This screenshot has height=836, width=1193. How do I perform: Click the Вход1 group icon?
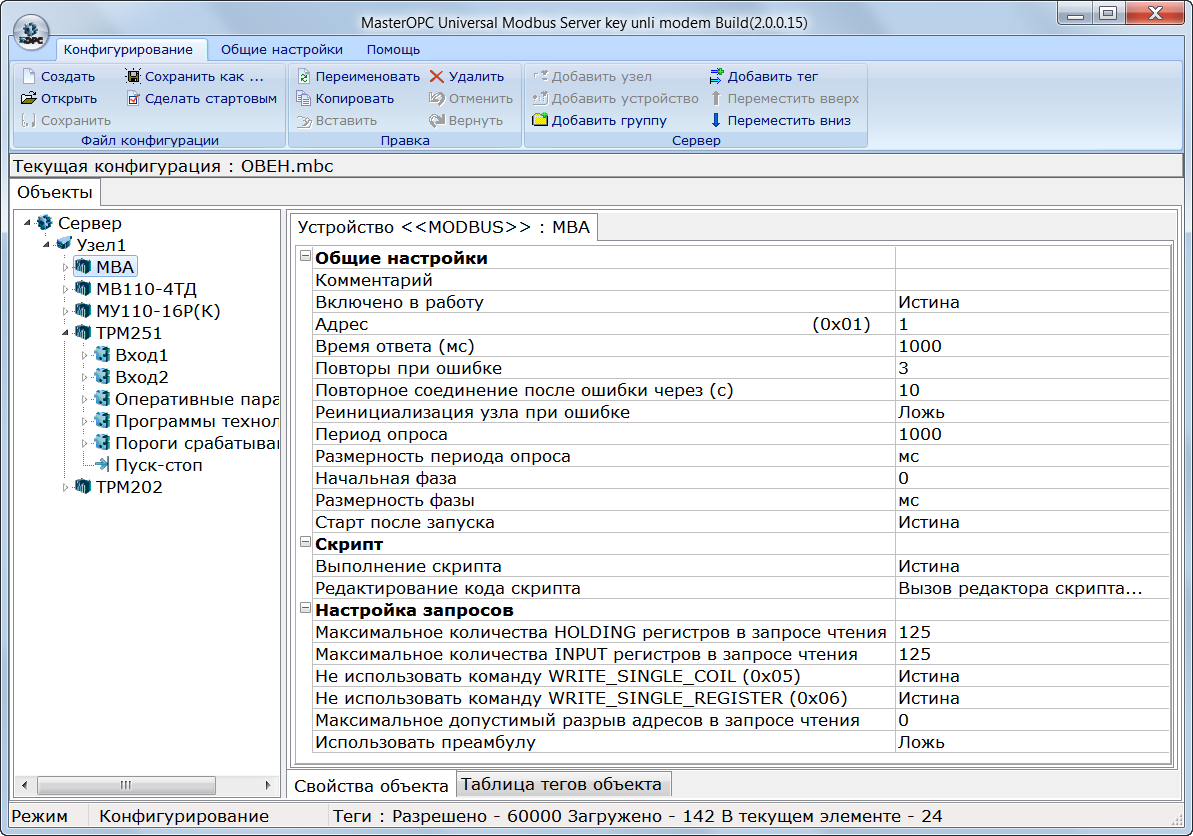click(102, 354)
